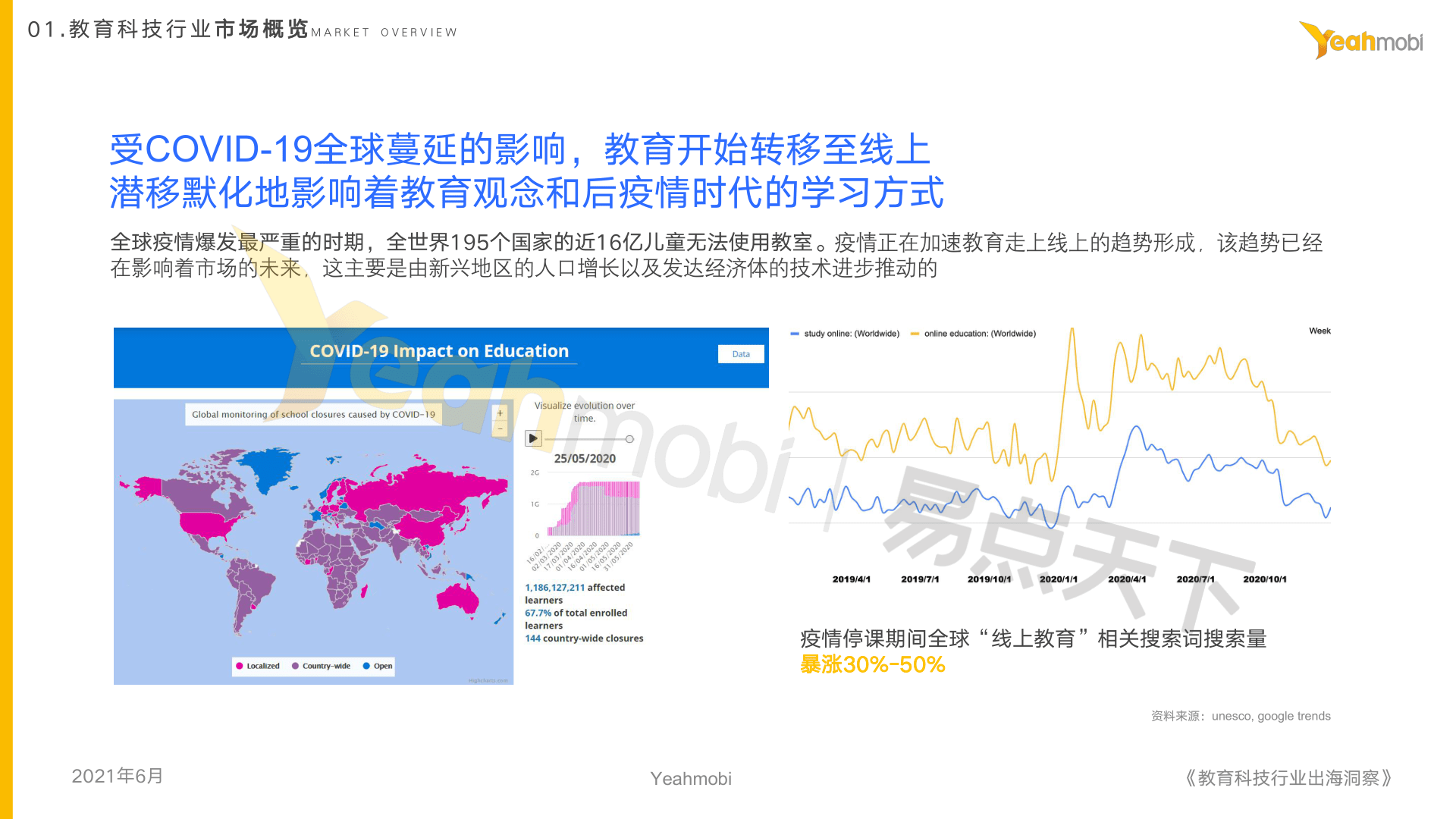Click the 25/05/2020 date label

585,459
